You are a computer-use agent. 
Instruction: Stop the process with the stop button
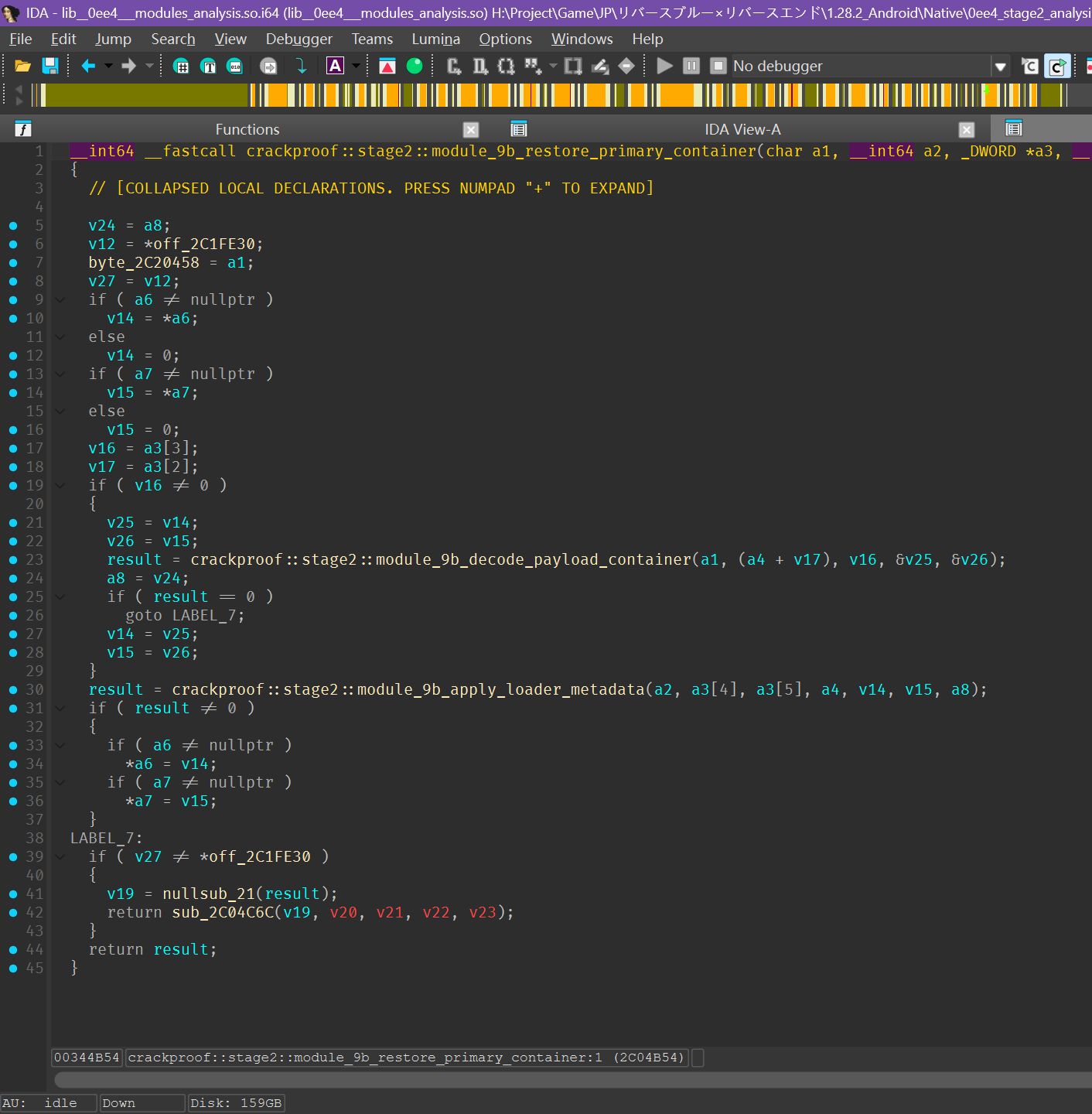click(x=718, y=67)
